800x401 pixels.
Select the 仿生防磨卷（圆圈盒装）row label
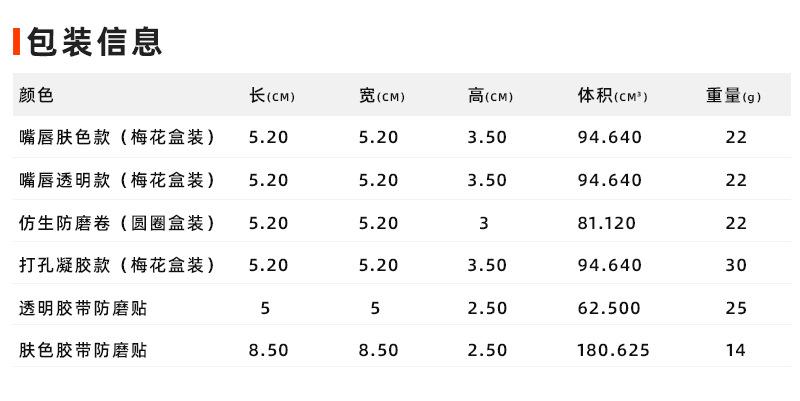(118, 223)
